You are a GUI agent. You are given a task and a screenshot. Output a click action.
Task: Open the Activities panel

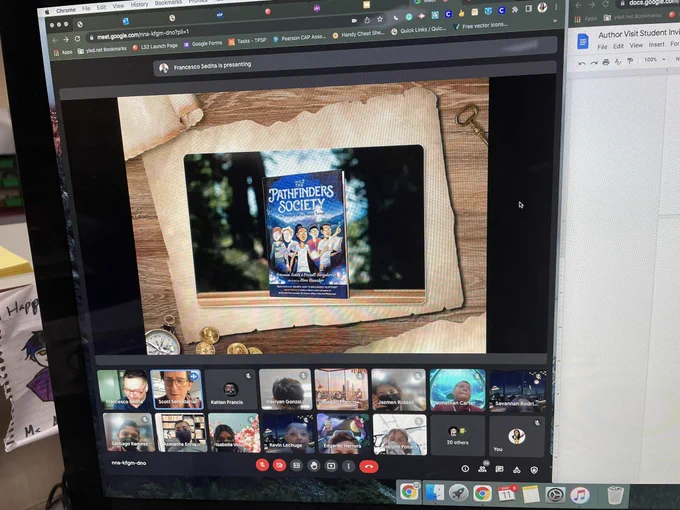point(517,470)
